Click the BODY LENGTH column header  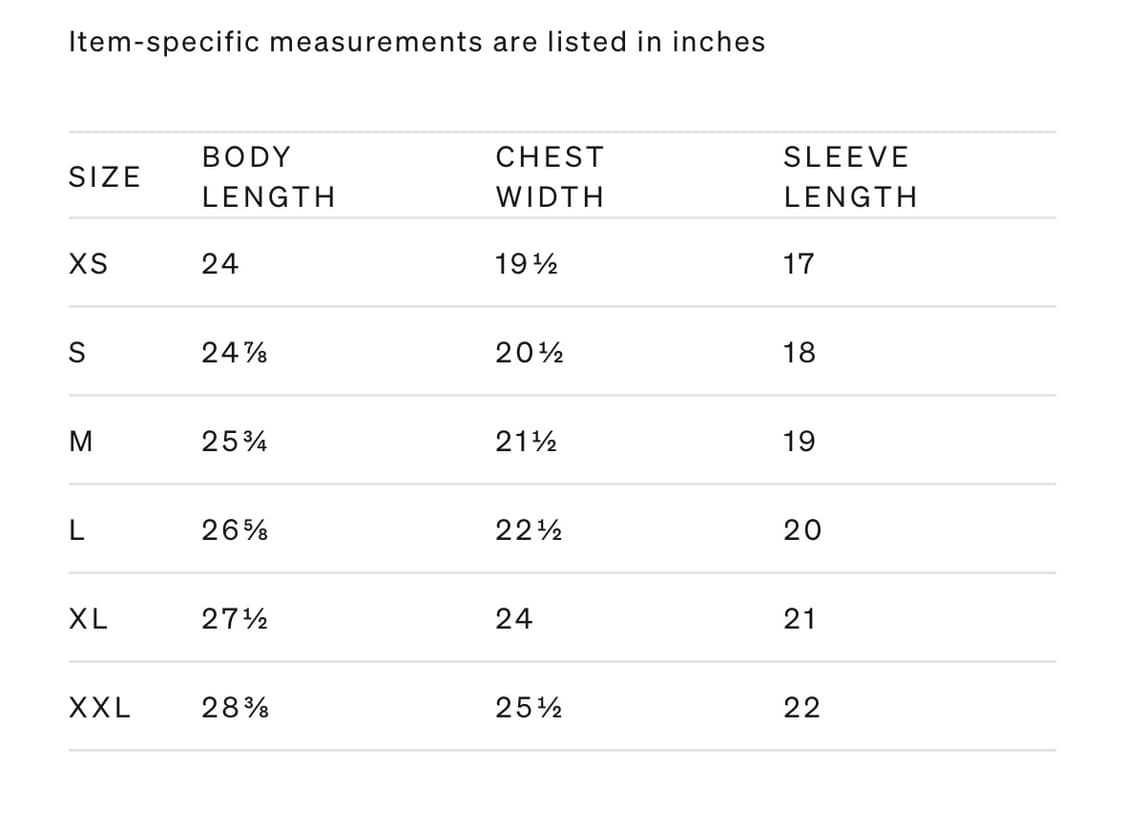(x=268, y=177)
